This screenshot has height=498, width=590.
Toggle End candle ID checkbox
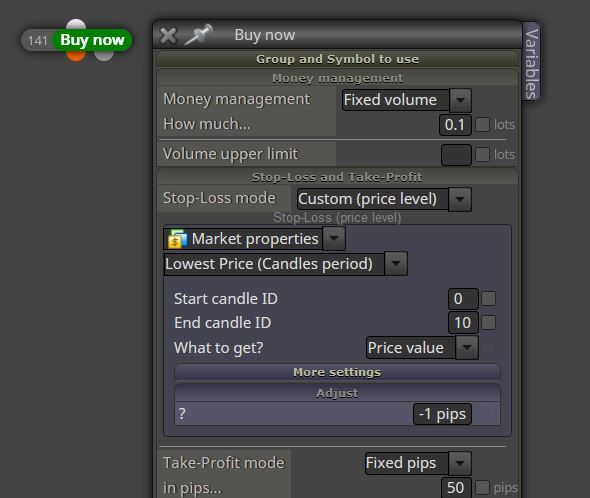[x=488, y=323]
